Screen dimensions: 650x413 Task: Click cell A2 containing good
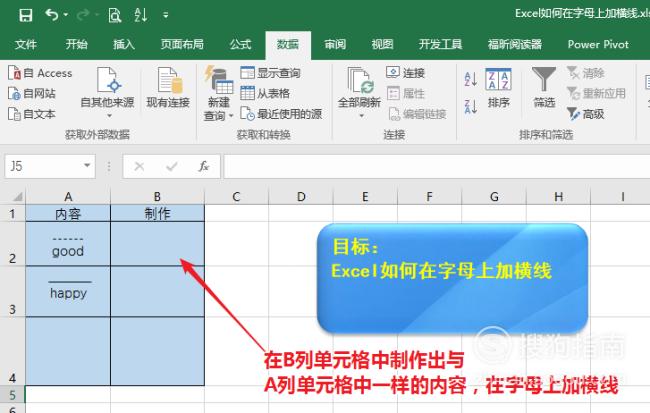[x=68, y=244]
